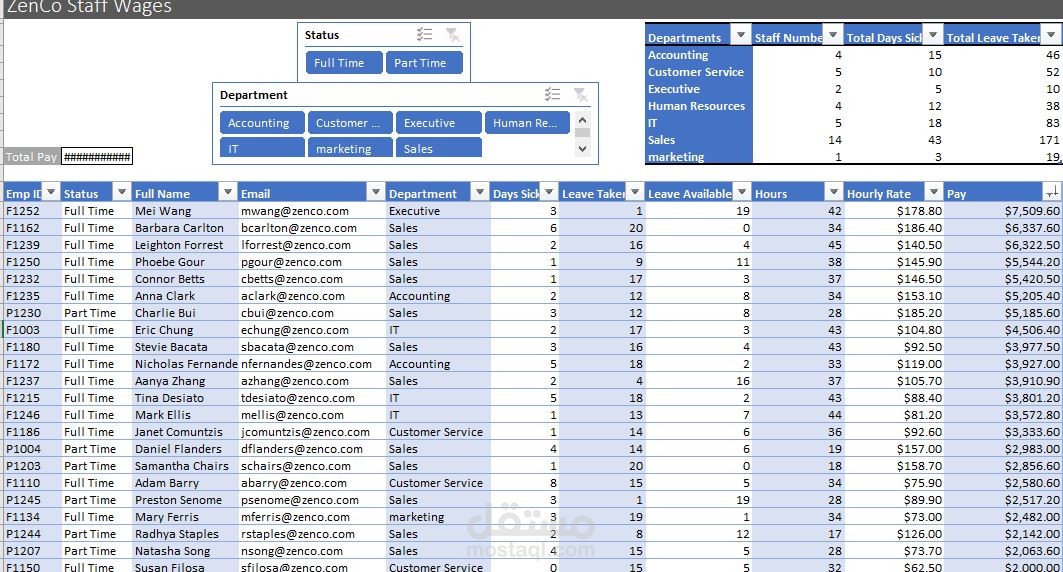The width and height of the screenshot is (1063, 572).
Task: Click email mellis@zenco.com
Action: [292, 415]
